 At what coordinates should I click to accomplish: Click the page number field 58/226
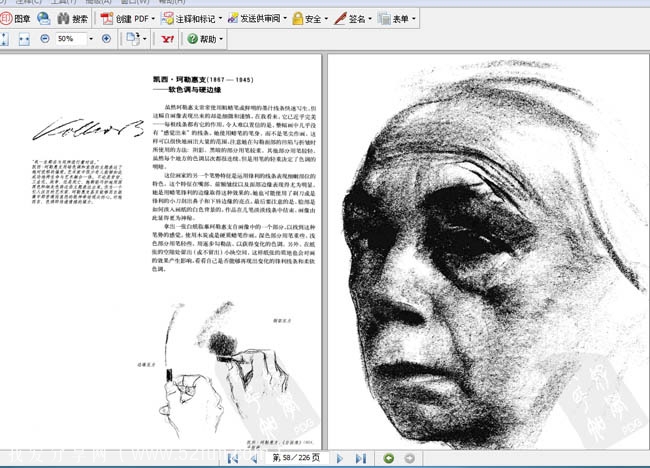(296, 458)
